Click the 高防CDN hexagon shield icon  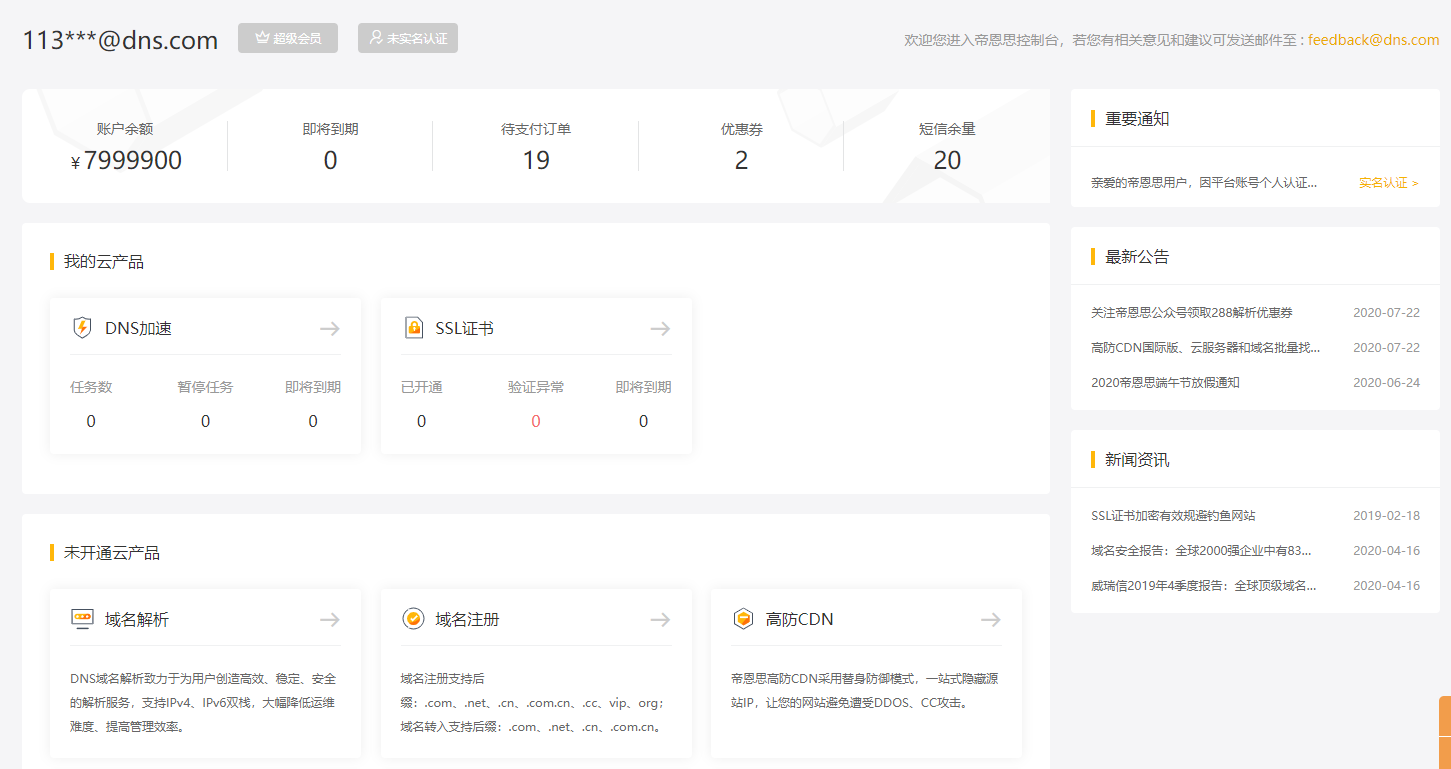(x=743, y=619)
